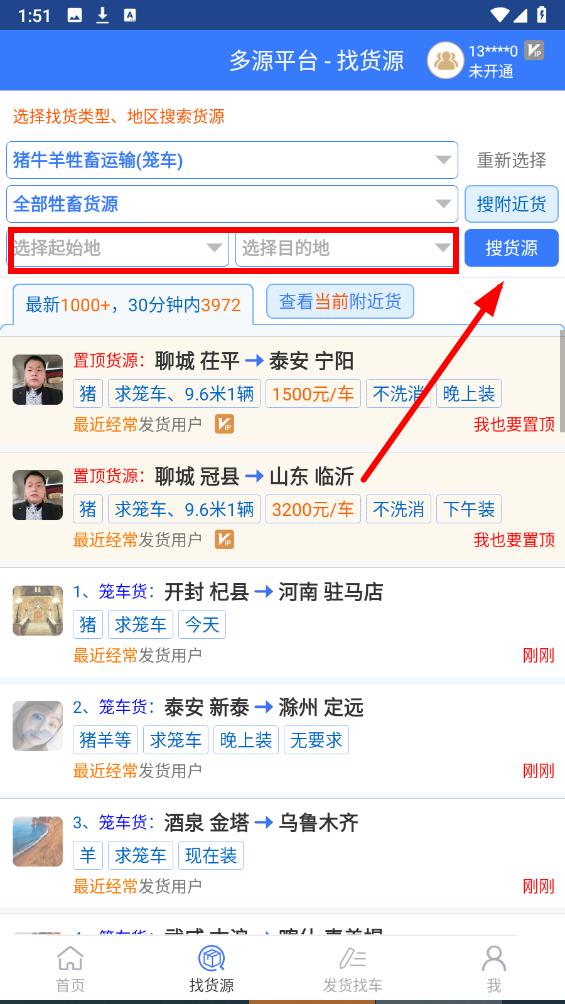Viewport: 565px width, 1004px height.
Task: Tap VIP badge on 聊城 冠县 listing
Action: (x=224, y=539)
